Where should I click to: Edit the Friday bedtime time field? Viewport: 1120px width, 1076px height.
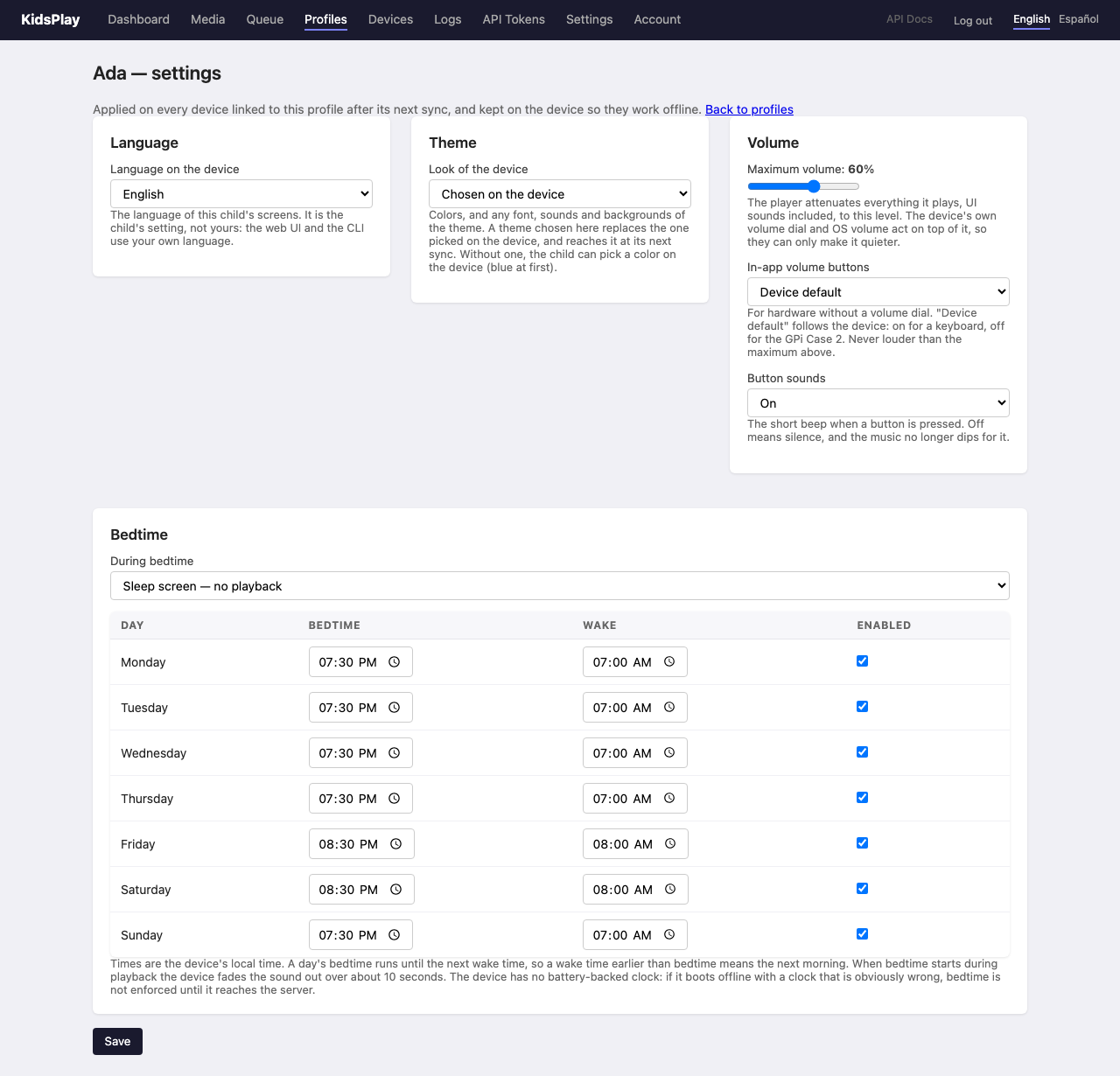[361, 844]
